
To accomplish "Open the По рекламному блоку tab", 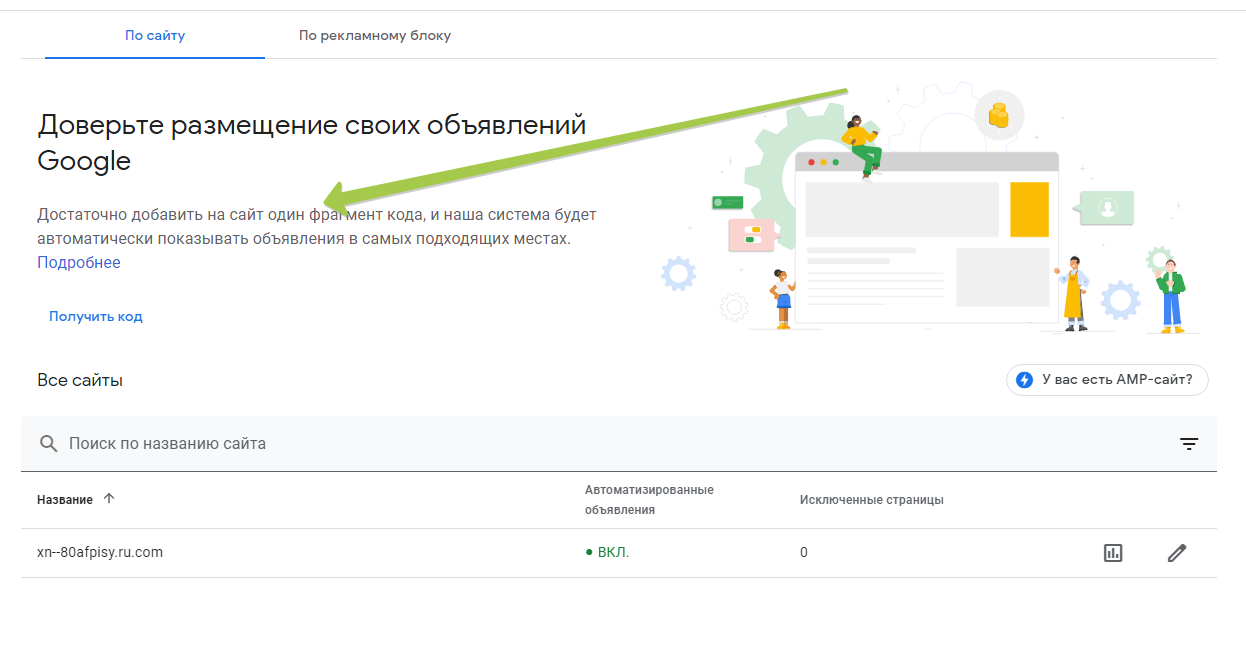I will click(375, 35).
